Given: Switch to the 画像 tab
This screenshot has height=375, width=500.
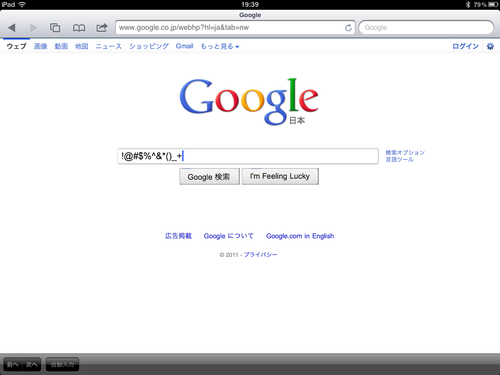Looking at the screenshot, I should tap(41, 46).
